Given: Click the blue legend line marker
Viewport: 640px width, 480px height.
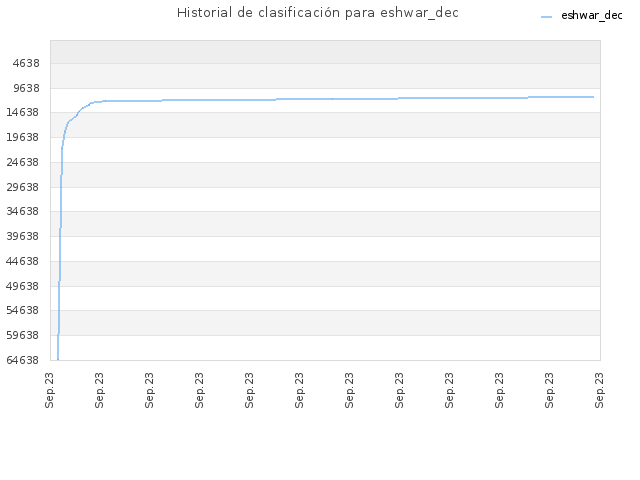Looking at the screenshot, I should [x=546, y=17].
